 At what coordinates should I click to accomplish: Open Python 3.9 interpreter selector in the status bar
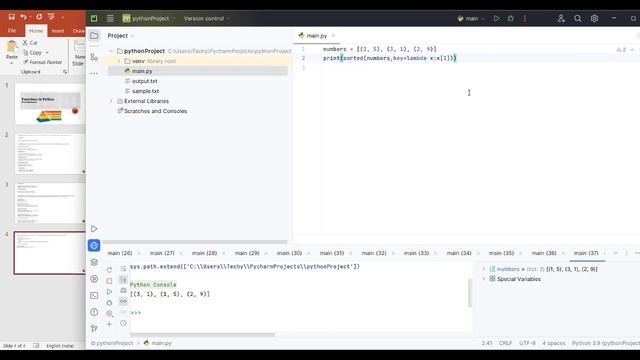pos(606,343)
